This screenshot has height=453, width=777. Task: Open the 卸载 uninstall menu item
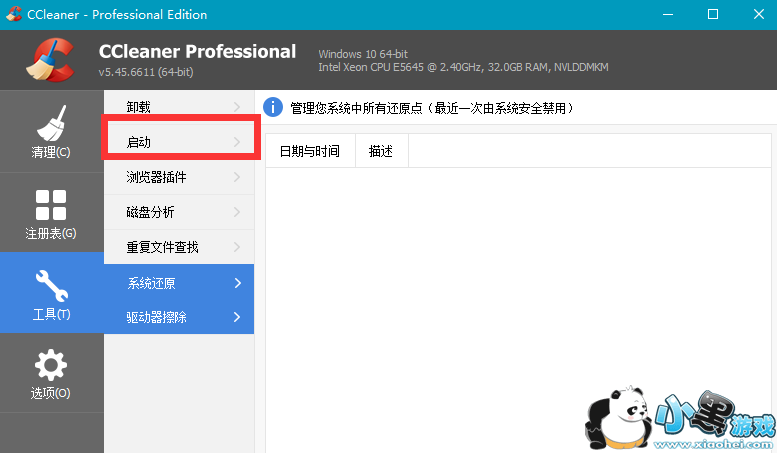179,107
